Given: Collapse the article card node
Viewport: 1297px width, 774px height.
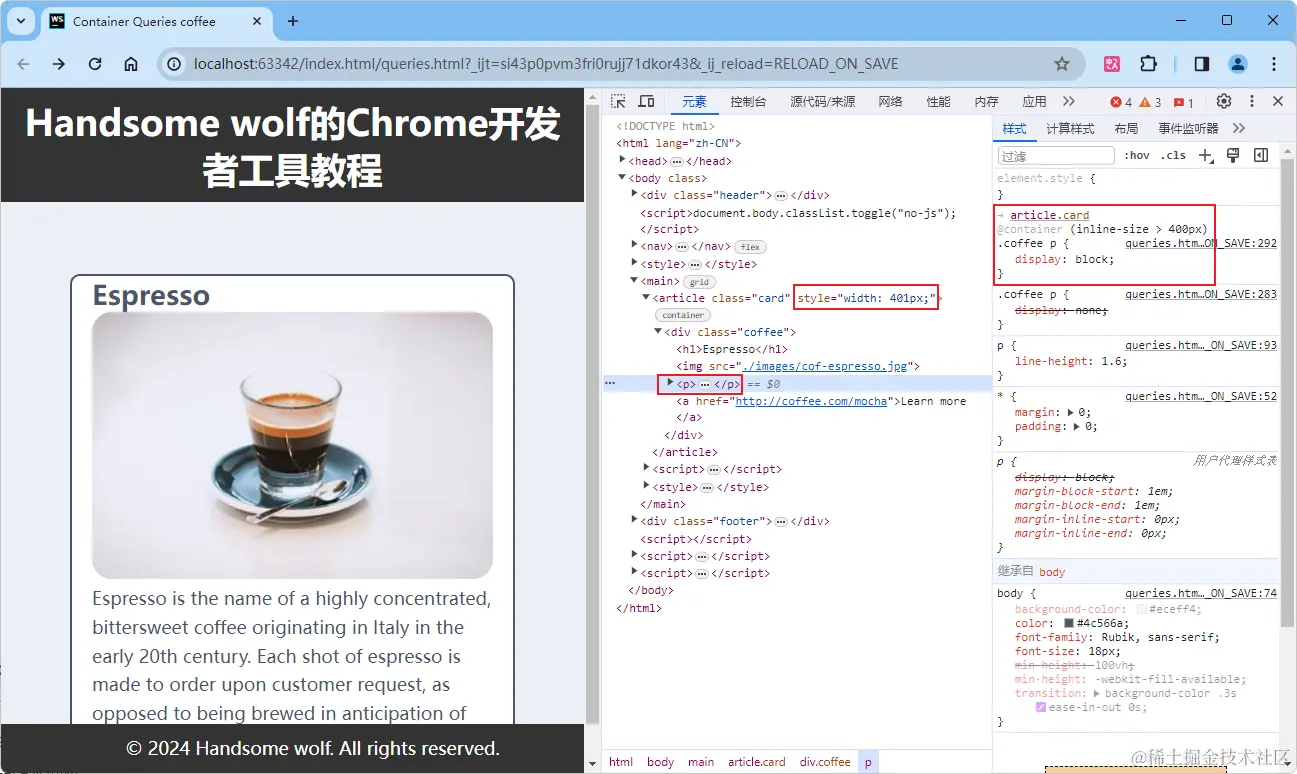Looking at the screenshot, I should point(647,297).
